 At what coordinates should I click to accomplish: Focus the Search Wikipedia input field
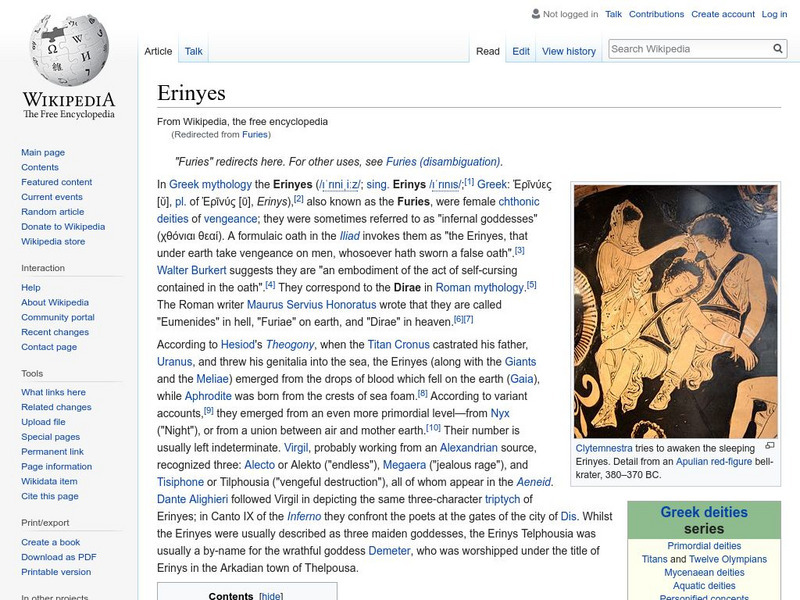[x=688, y=49]
